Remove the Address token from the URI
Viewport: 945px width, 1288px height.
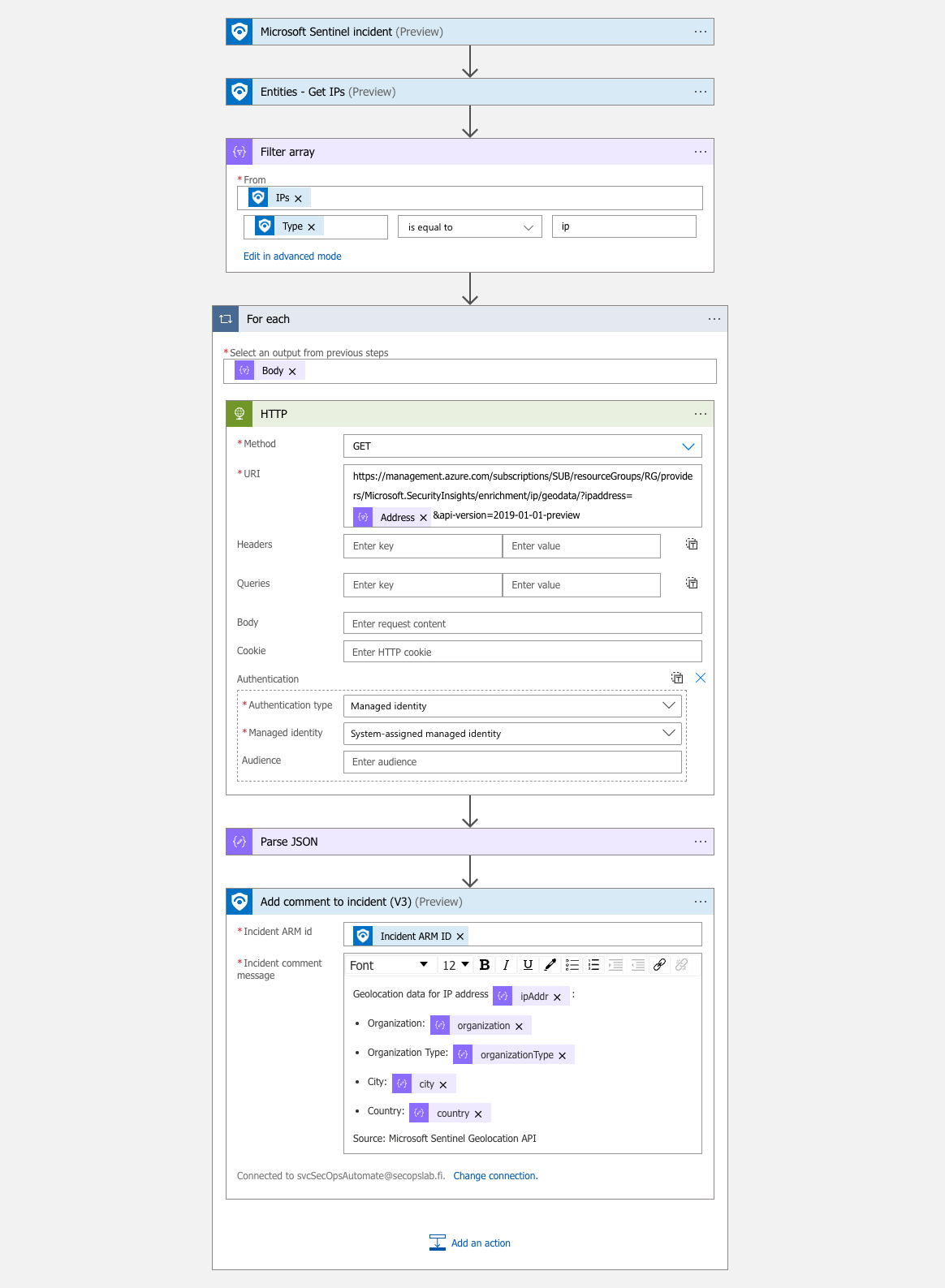(x=423, y=518)
